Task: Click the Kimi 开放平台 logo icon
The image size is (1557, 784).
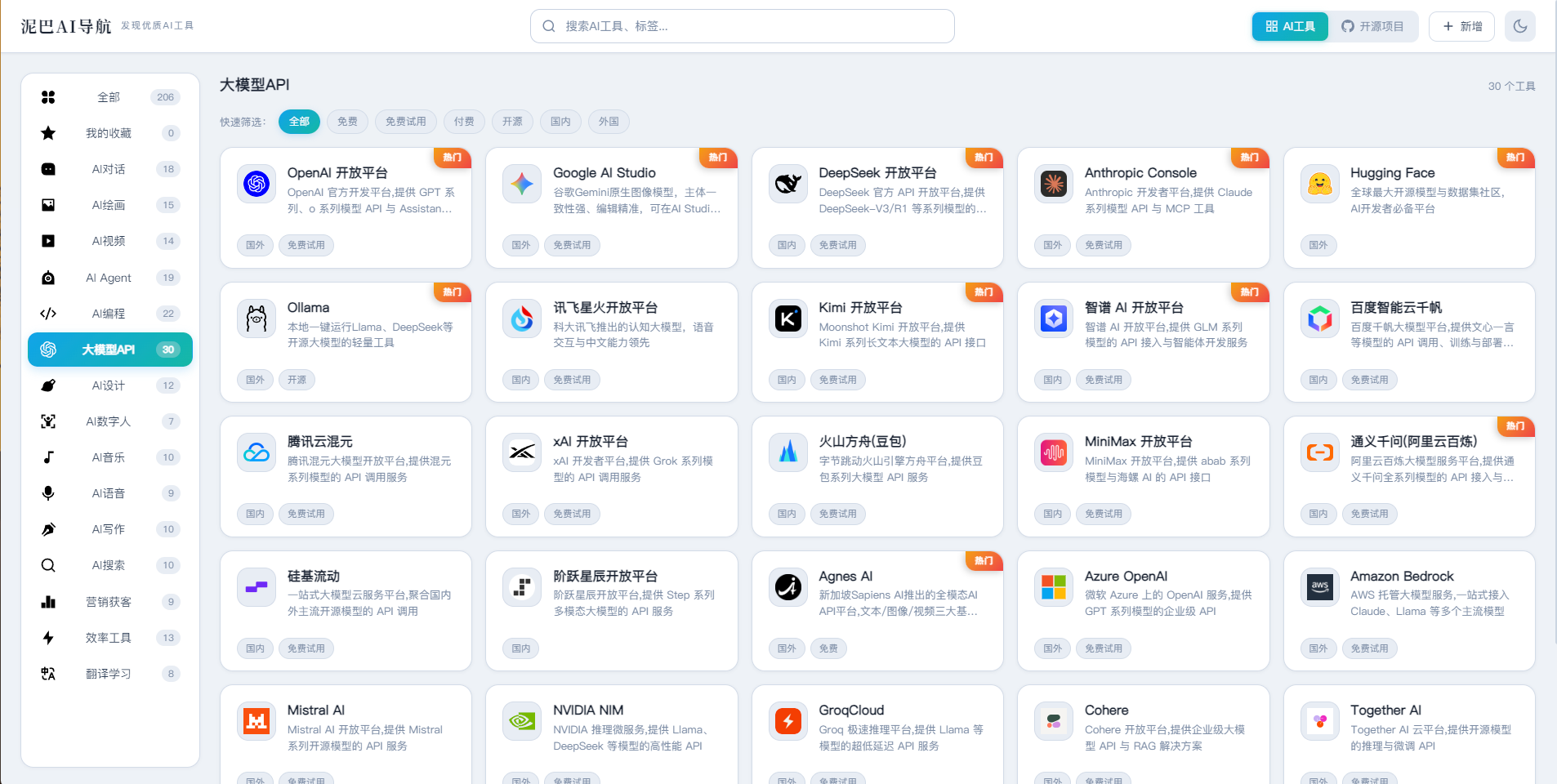Action: pos(788,318)
